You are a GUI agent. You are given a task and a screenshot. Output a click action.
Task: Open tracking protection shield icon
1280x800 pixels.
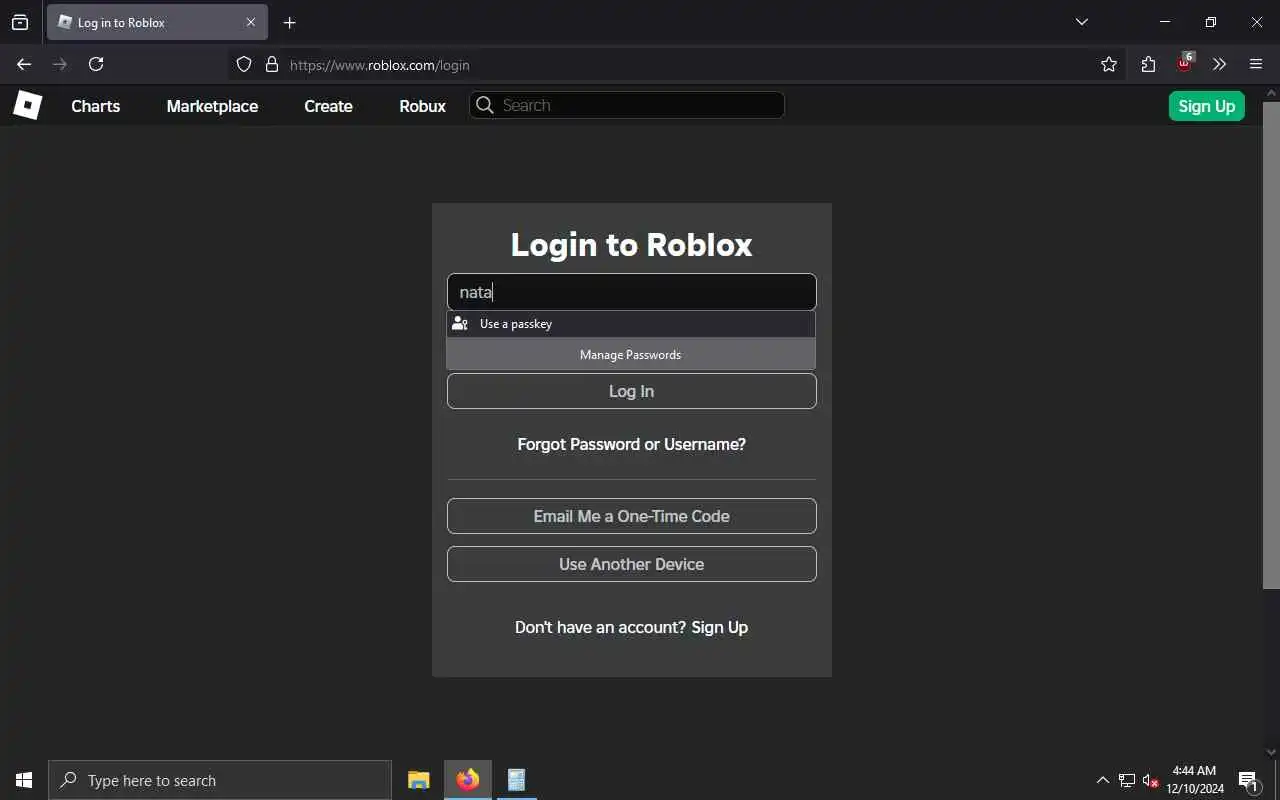coord(244,65)
